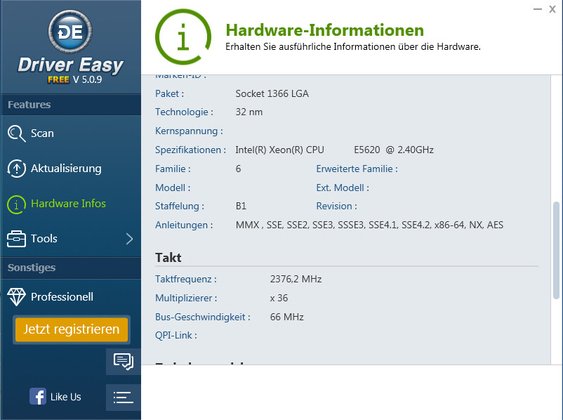The image size is (563, 420).
Task: Click the Ext. Modell label
Action: pyautogui.click(x=342, y=188)
